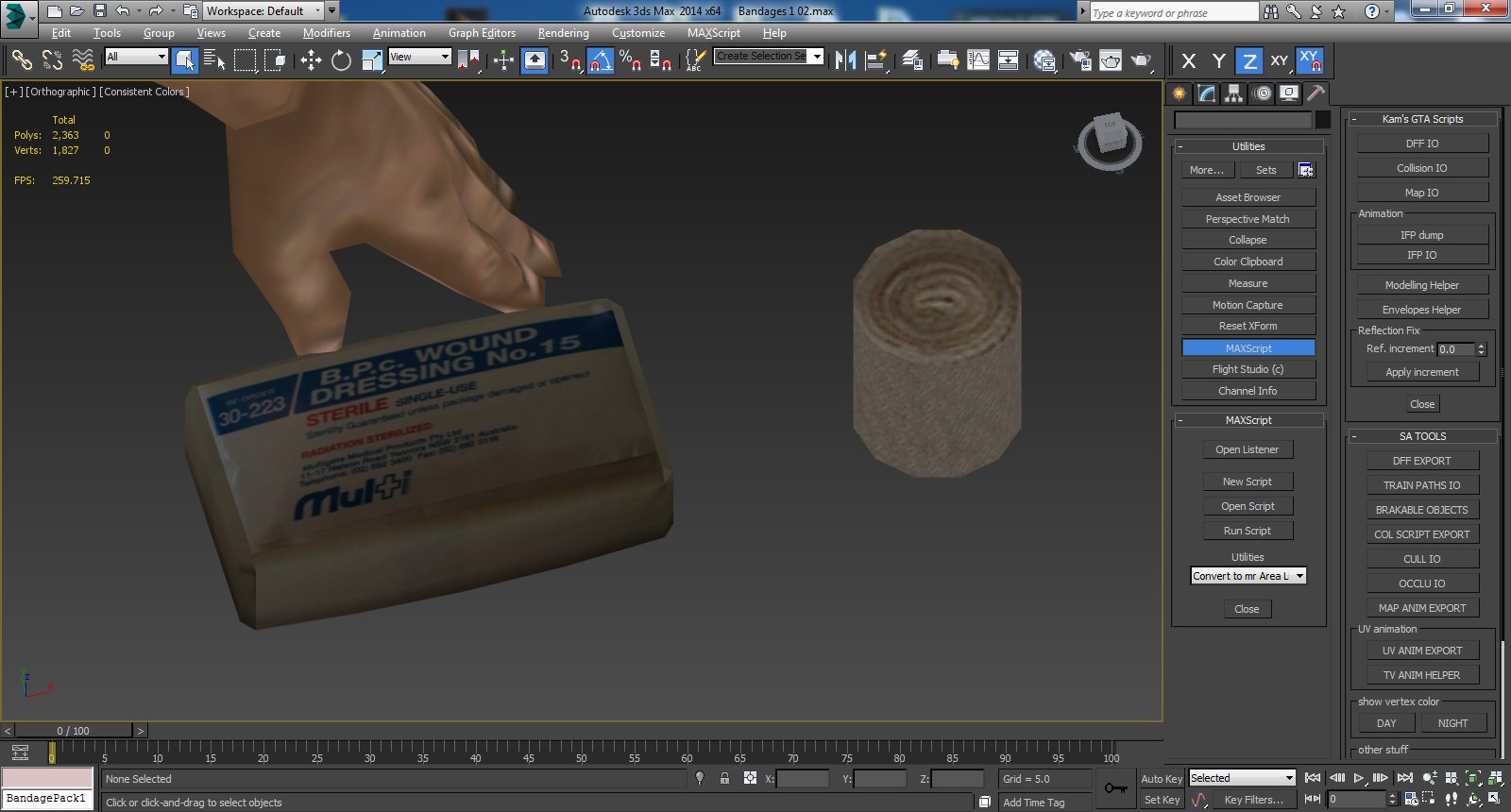Viewport: 1511px width, 812px height.
Task: Open Select by Name dialog
Action: pos(214,60)
